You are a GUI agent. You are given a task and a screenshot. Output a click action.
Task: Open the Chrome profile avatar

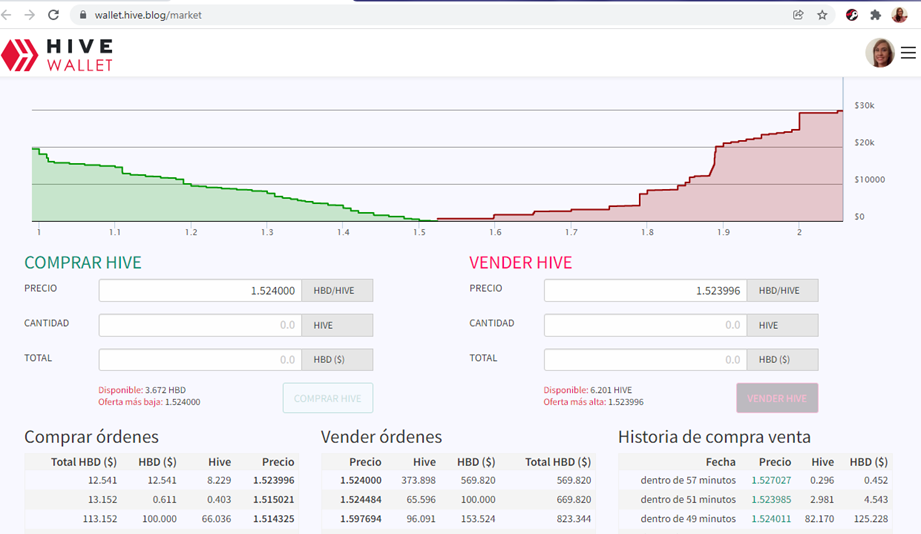[899, 15]
